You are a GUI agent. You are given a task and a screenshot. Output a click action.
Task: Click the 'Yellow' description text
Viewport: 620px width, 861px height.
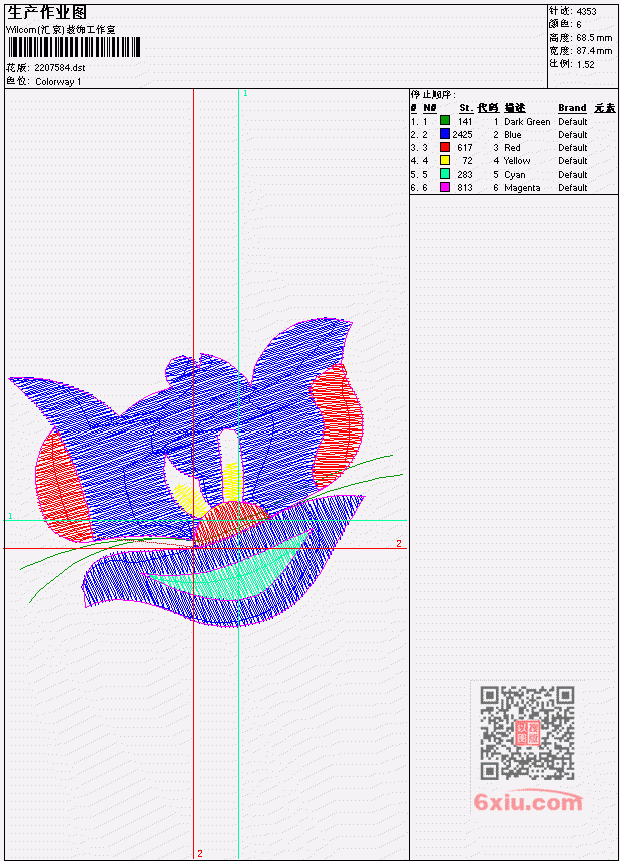click(517, 161)
